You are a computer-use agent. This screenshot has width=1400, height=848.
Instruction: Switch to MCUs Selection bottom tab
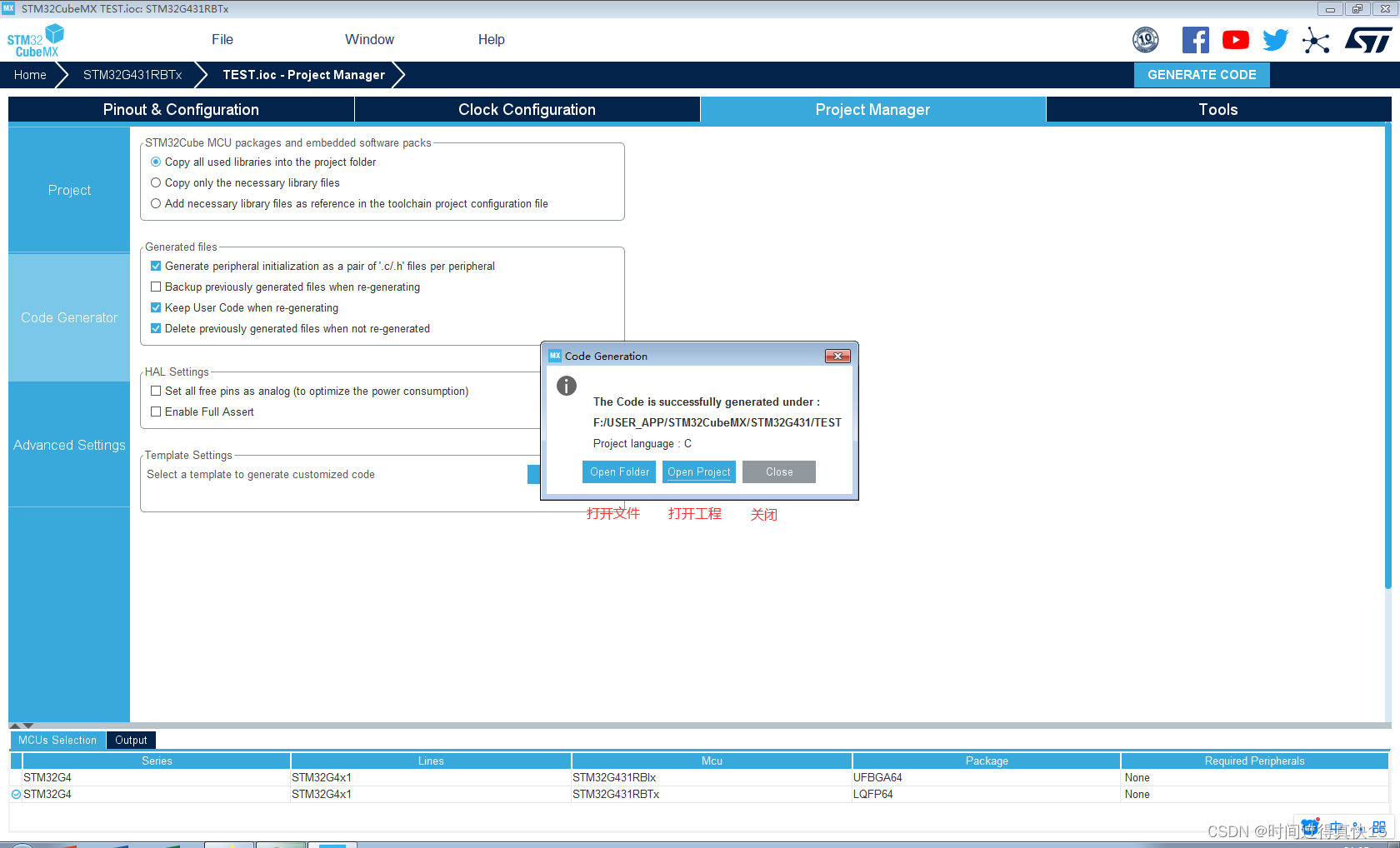click(x=57, y=741)
